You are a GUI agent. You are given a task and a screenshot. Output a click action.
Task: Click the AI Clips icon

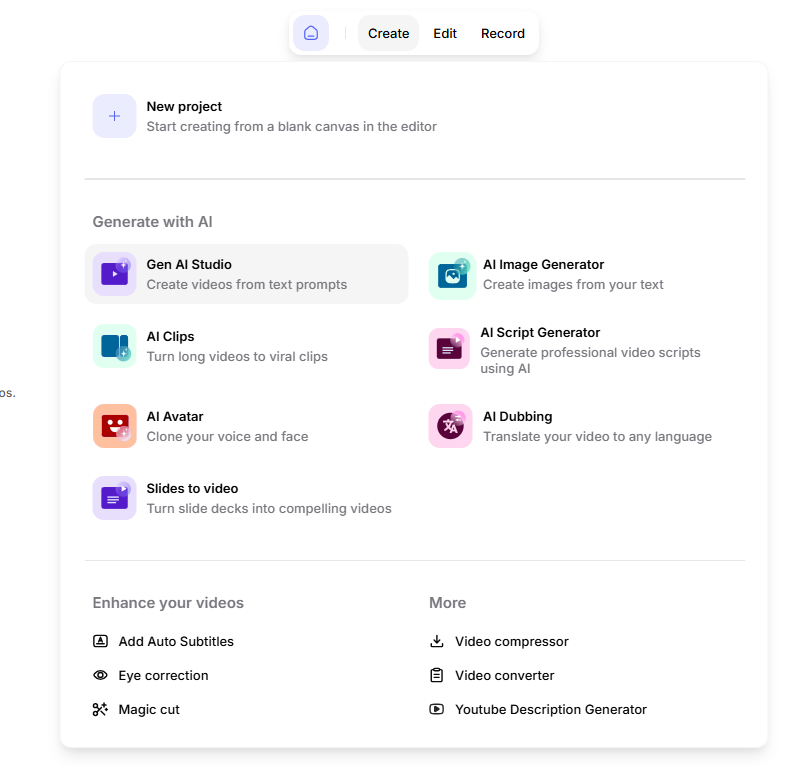click(114, 346)
